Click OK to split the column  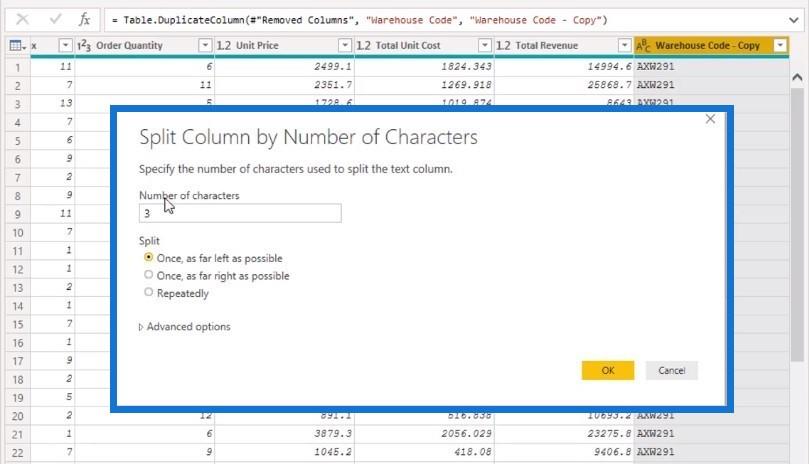pos(608,371)
